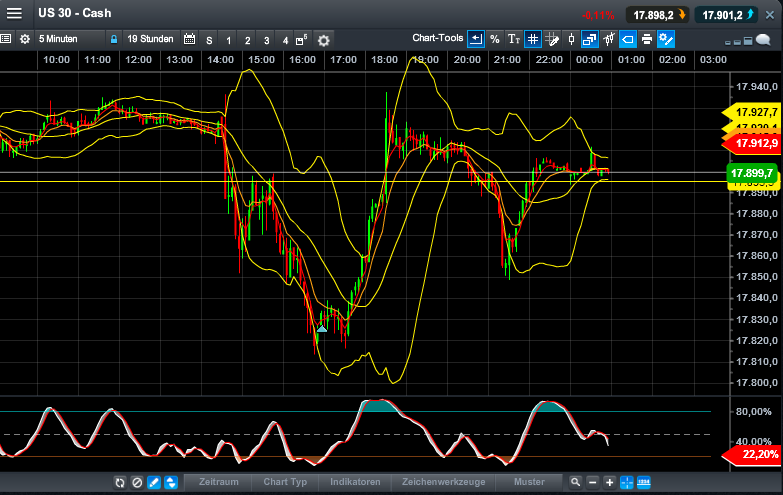
Task: Open the Chart Typ tab
Action: pos(285,482)
